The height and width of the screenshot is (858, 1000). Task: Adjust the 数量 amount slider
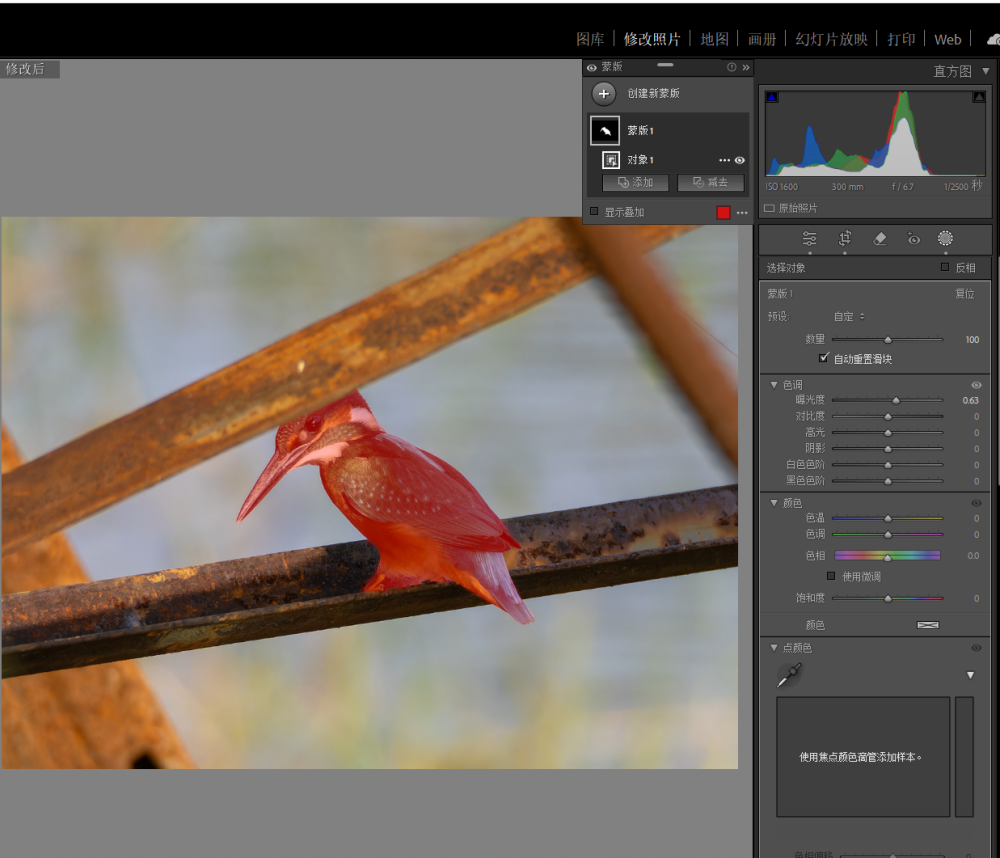click(887, 339)
